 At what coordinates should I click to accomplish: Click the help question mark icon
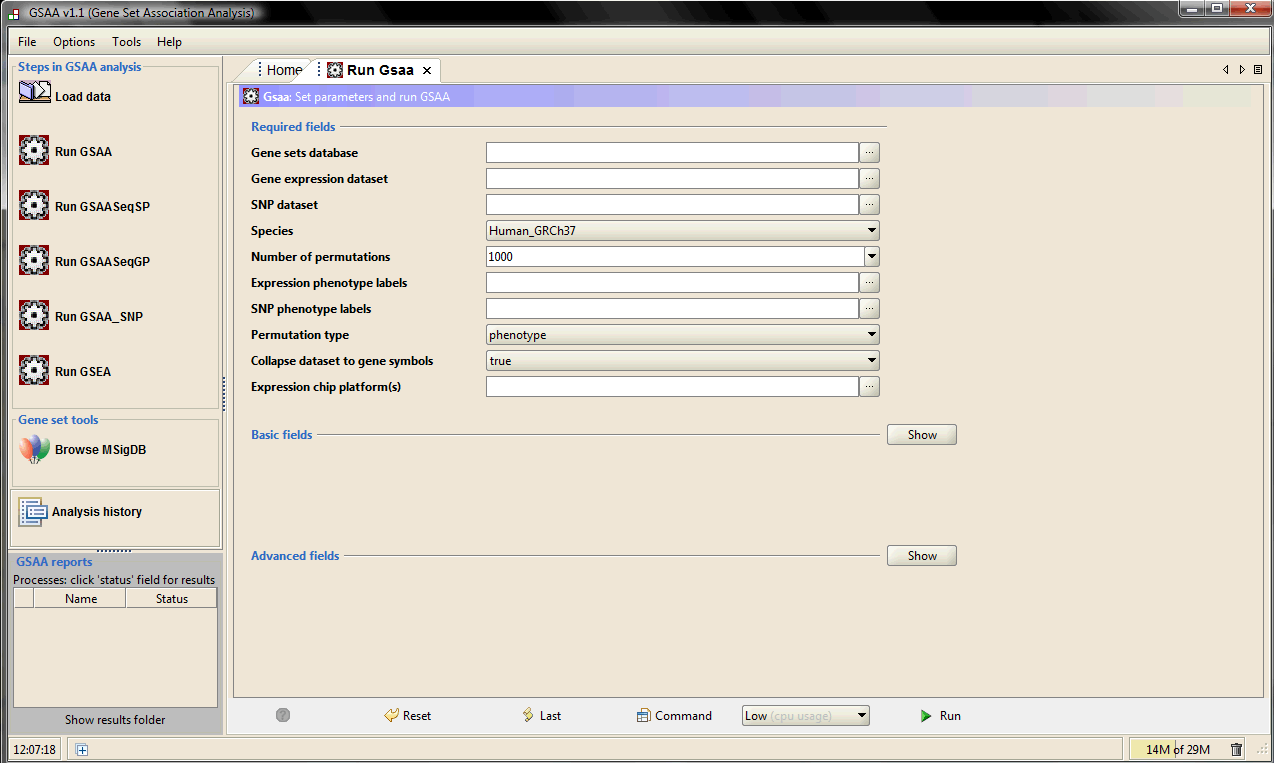pyautogui.click(x=283, y=715)
